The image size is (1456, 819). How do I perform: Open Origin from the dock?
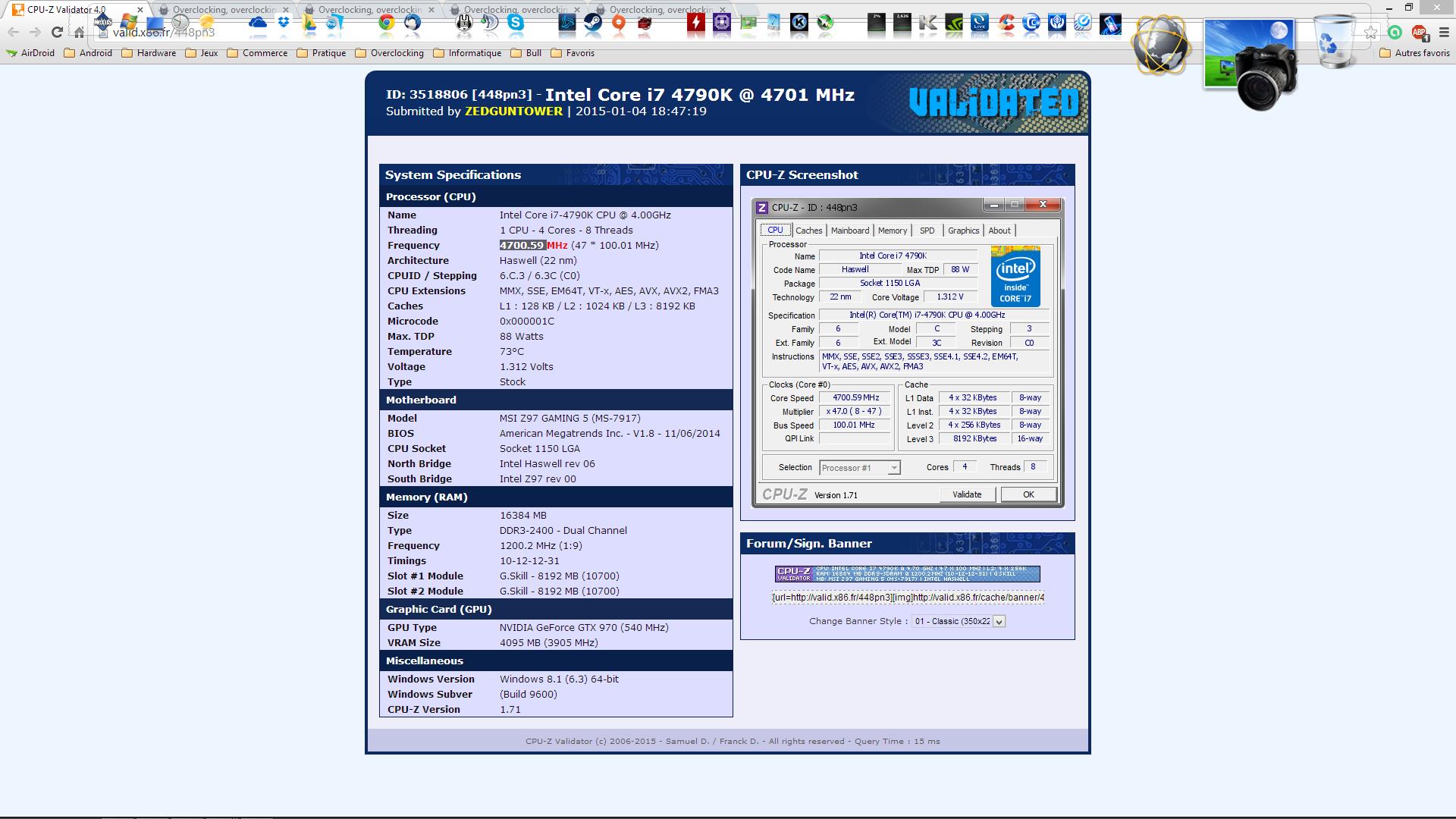[x=619, y=22]
